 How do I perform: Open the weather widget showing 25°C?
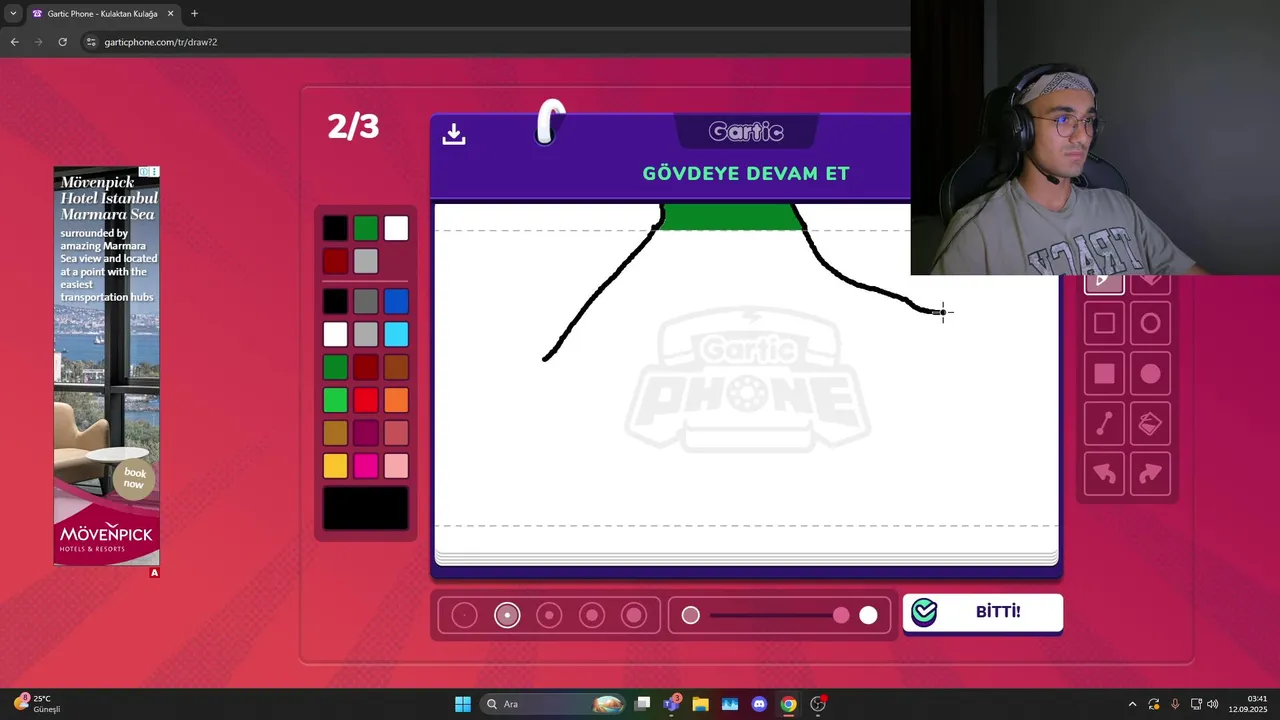[38, 704]
